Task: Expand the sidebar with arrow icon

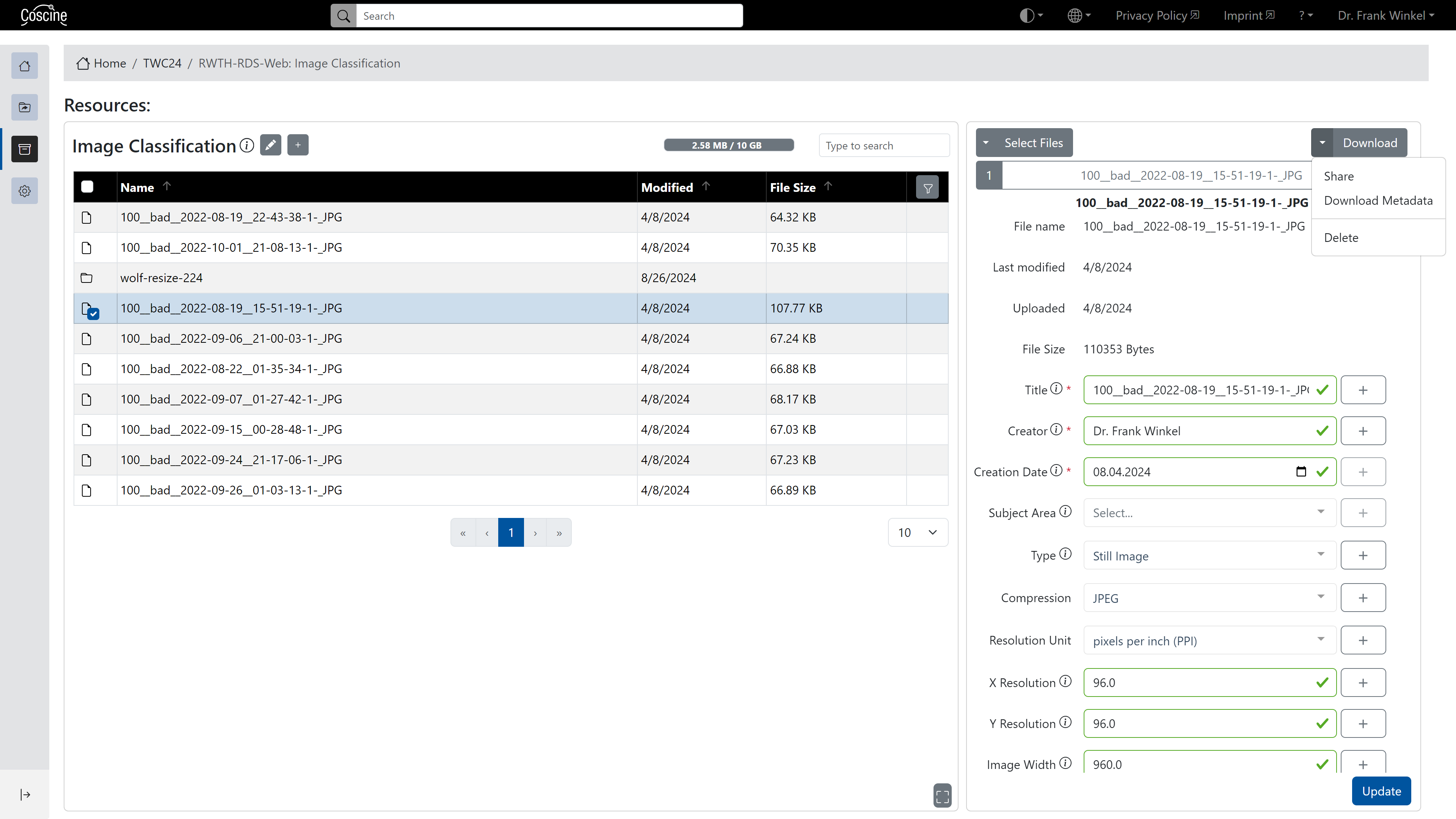Action: [25, 795]
